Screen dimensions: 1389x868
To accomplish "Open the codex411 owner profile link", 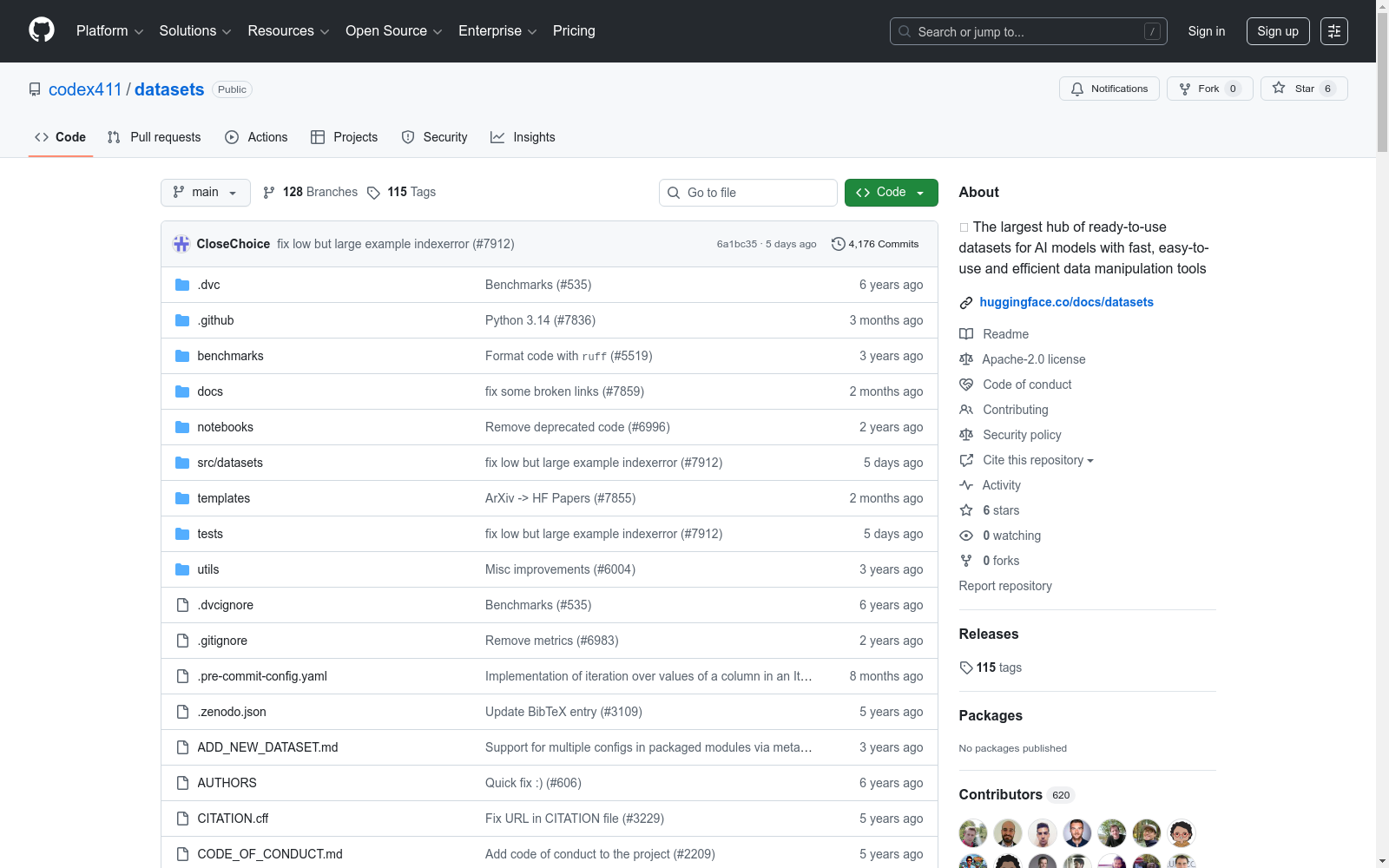I will (85, 89).
